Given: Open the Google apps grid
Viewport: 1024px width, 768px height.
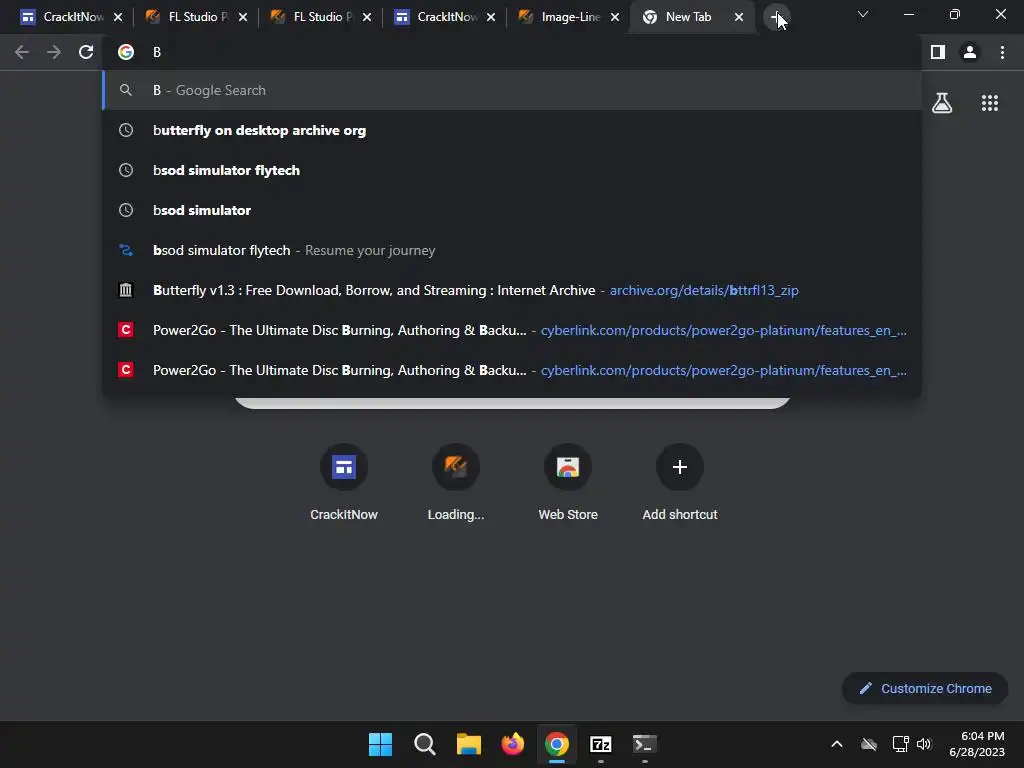Looking at the screenshot, I should click(x=990, y=103).
